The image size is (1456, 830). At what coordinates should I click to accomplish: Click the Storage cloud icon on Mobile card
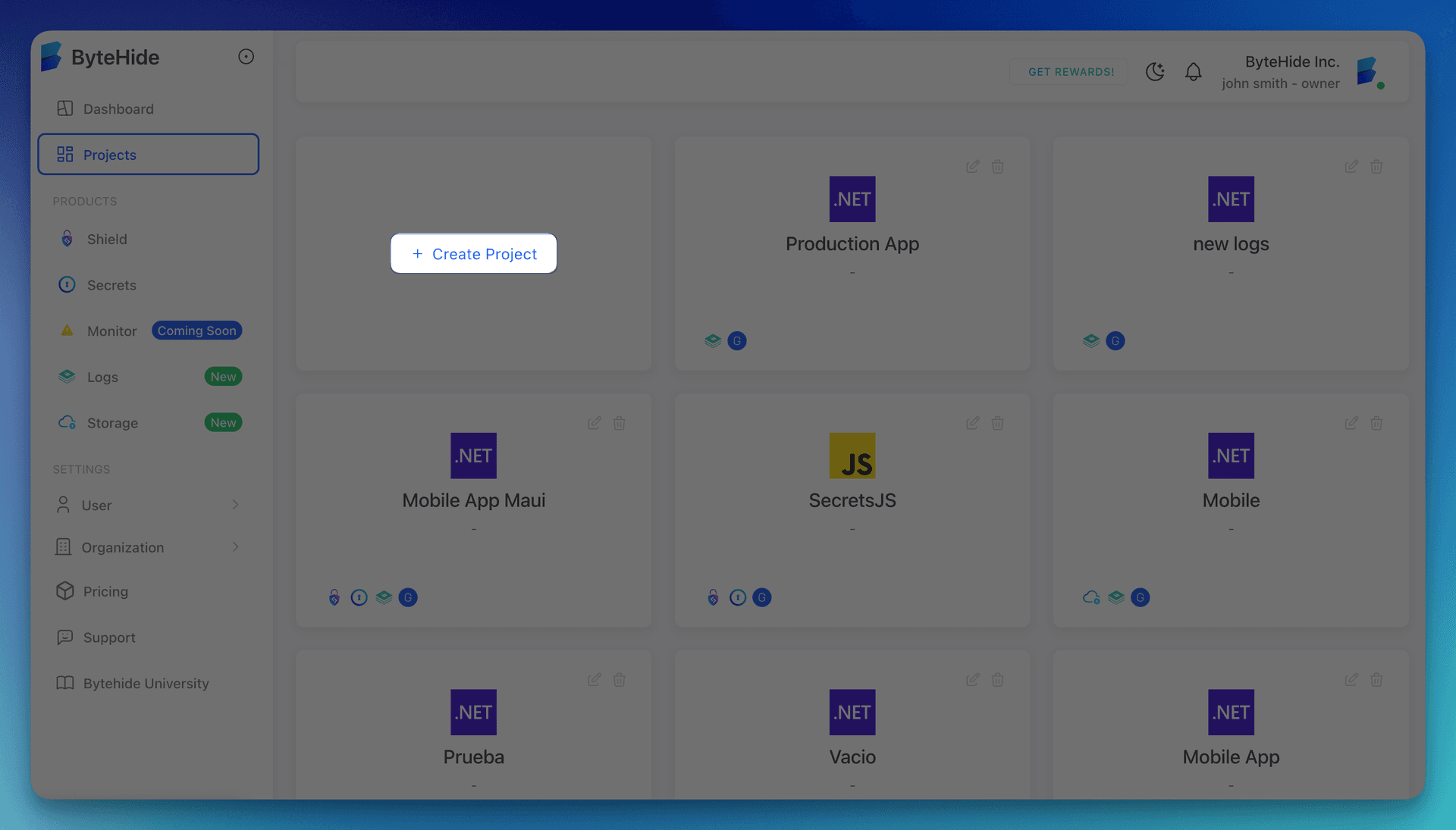tap(1090, 597)
